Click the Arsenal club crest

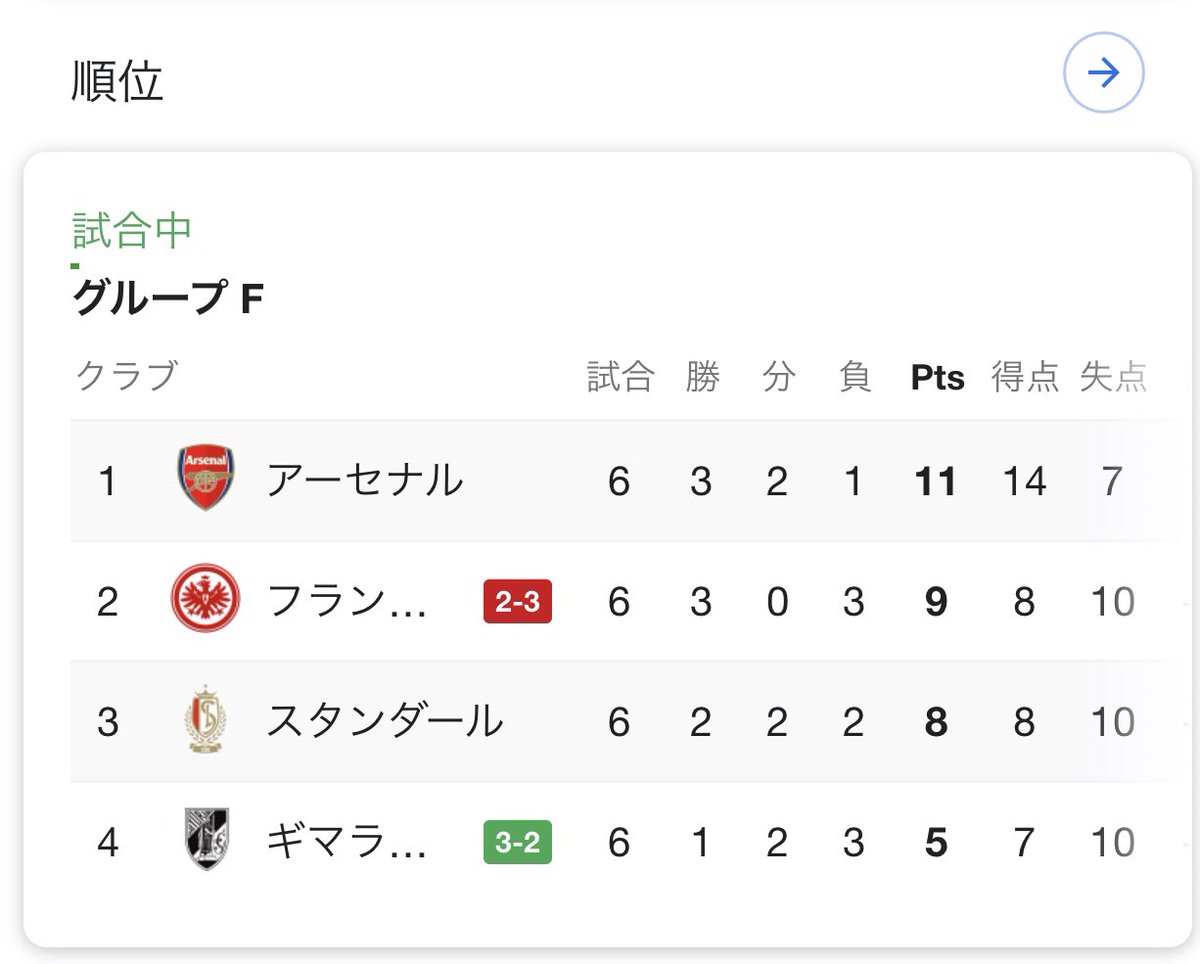point(205,480)
